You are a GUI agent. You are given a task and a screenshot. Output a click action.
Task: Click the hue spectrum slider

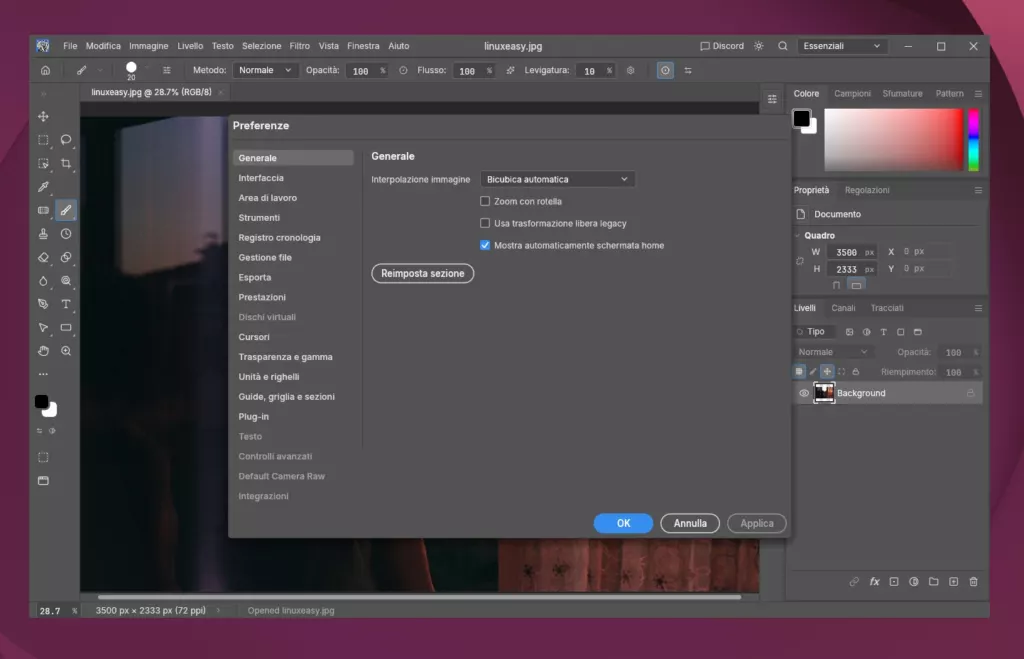[973, 140]
